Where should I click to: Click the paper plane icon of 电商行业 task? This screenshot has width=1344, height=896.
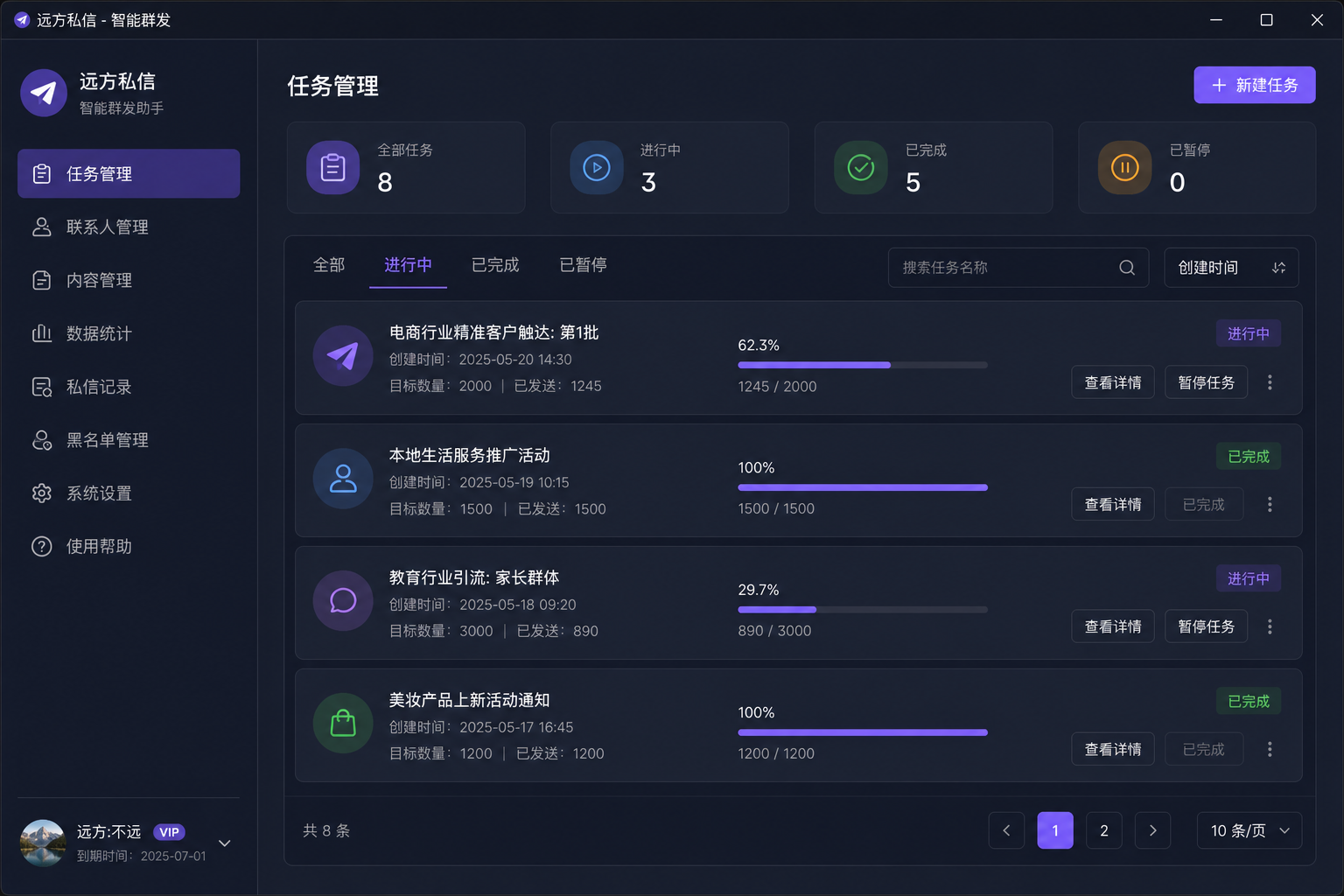(343, 356)
